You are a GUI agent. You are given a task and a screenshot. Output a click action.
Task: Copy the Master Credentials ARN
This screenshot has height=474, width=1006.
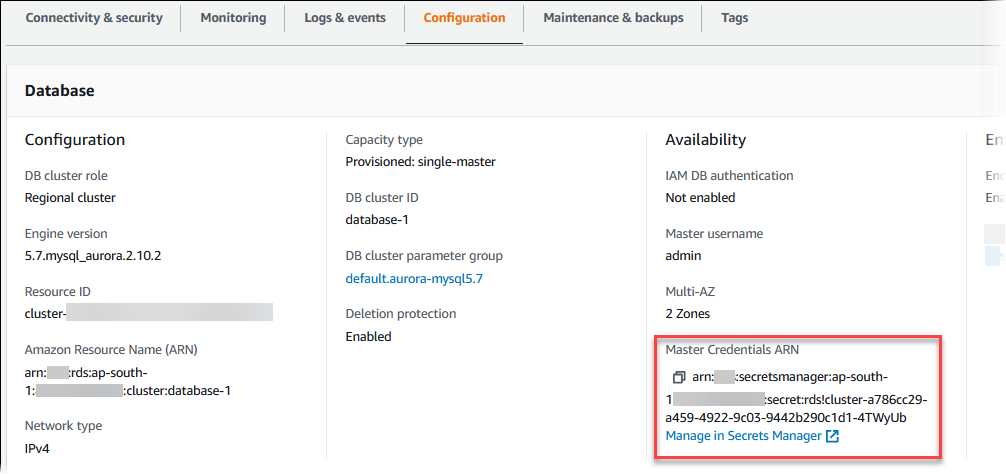tap(678, 377)
